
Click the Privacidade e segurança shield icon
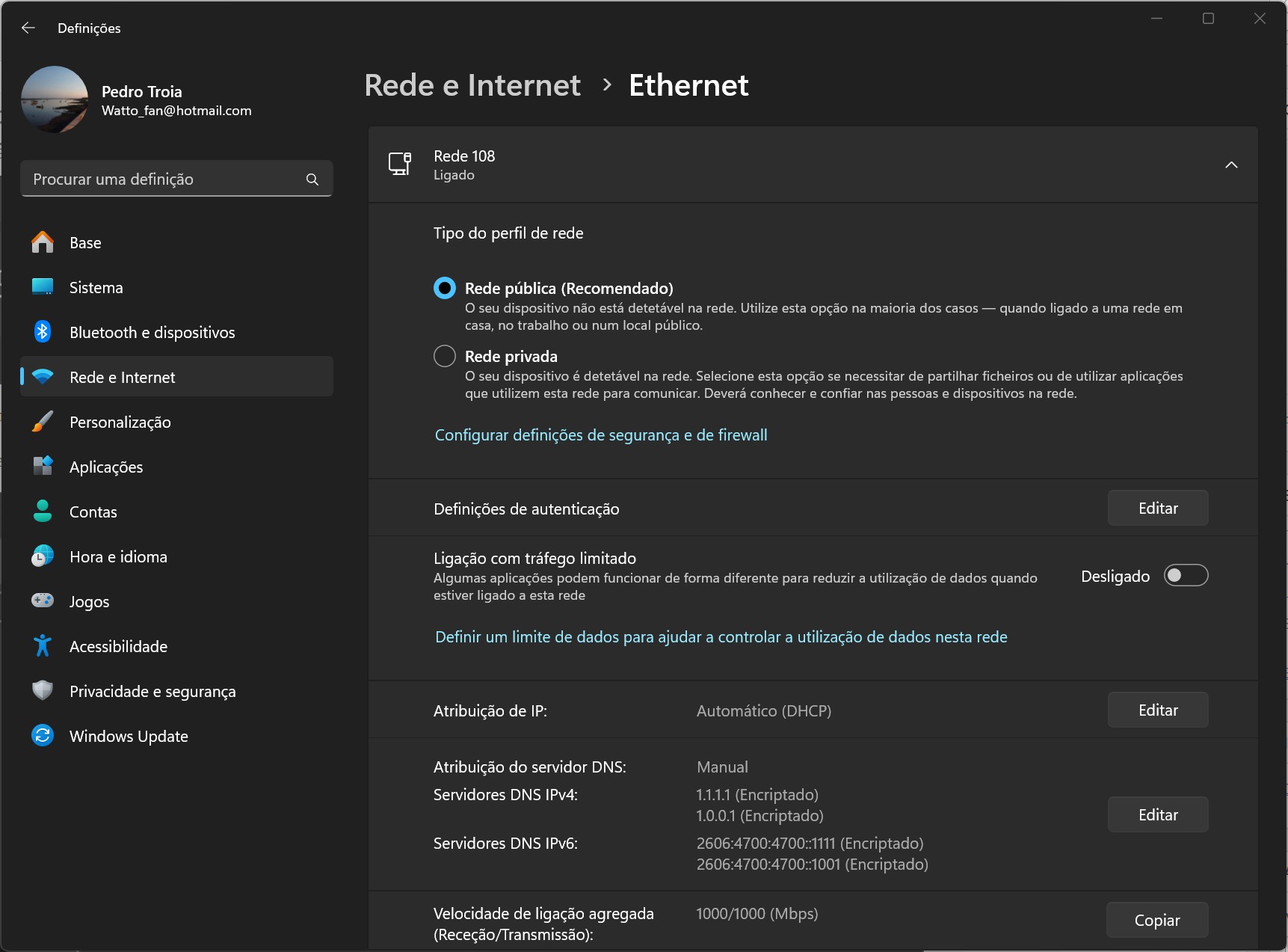[x=43, y=691]
